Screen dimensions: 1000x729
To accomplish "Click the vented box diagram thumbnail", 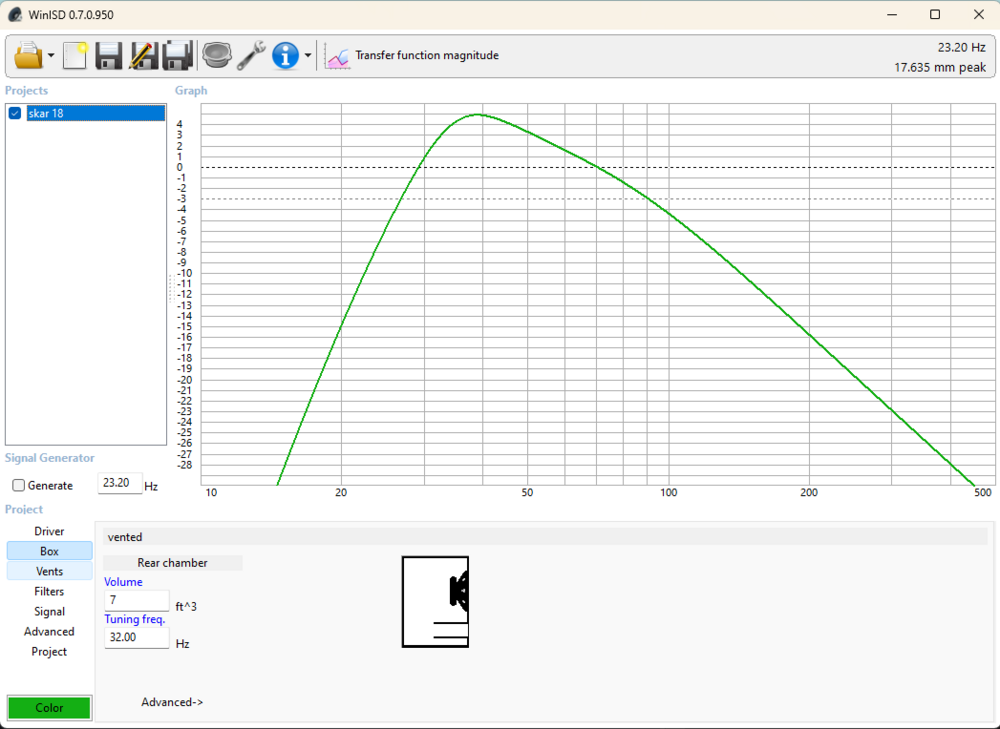I will [x=436, y=602].
